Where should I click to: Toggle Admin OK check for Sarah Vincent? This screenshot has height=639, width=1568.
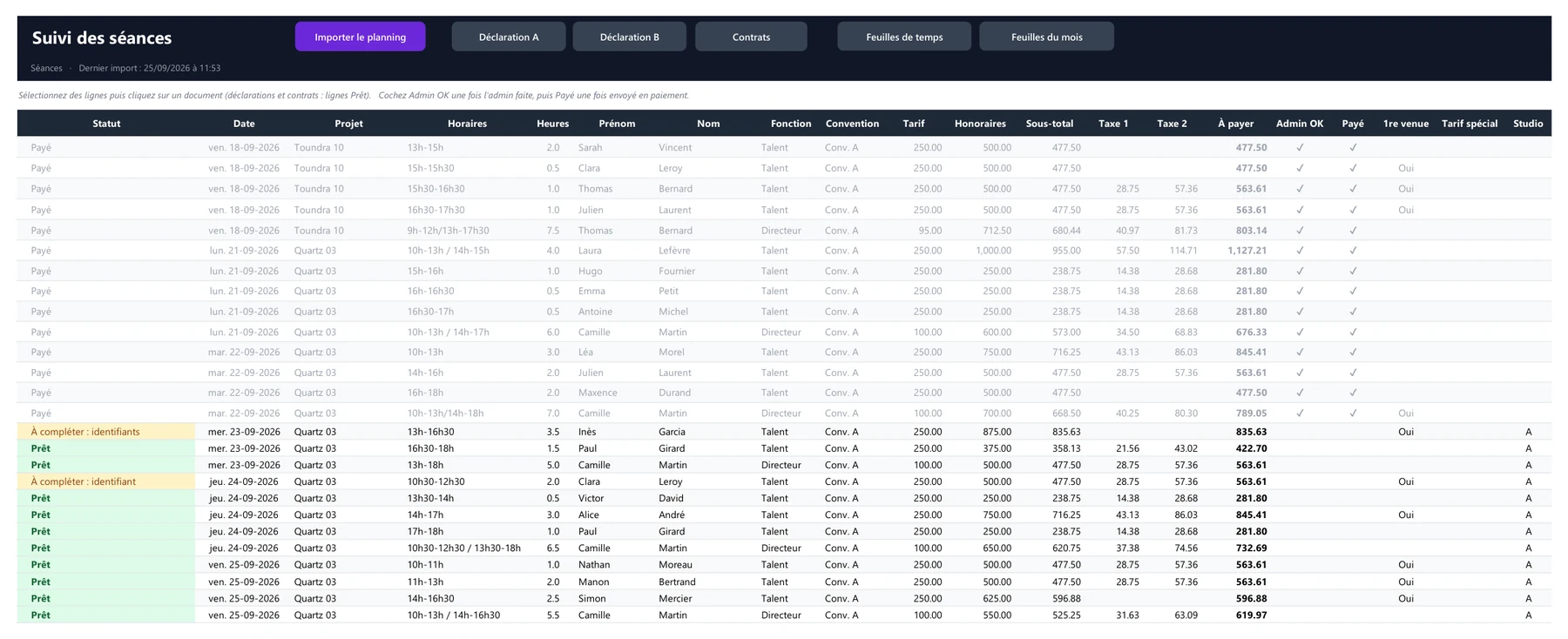[1300, 147]
